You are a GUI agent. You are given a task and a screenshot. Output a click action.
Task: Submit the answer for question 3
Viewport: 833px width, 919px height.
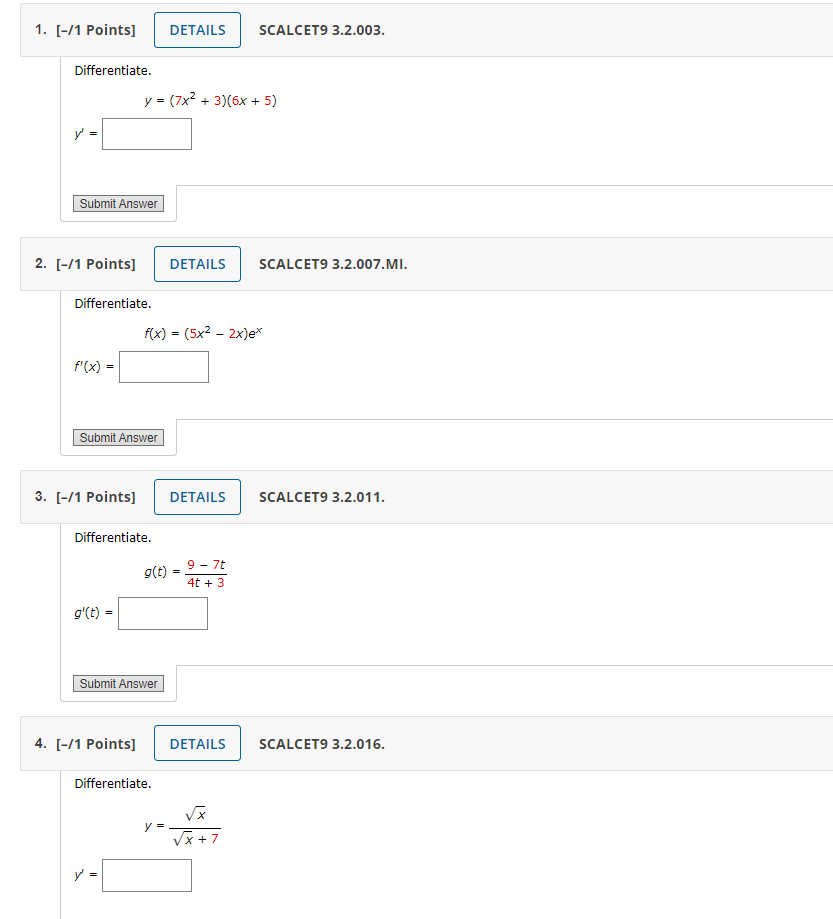[x=117, y=683]
